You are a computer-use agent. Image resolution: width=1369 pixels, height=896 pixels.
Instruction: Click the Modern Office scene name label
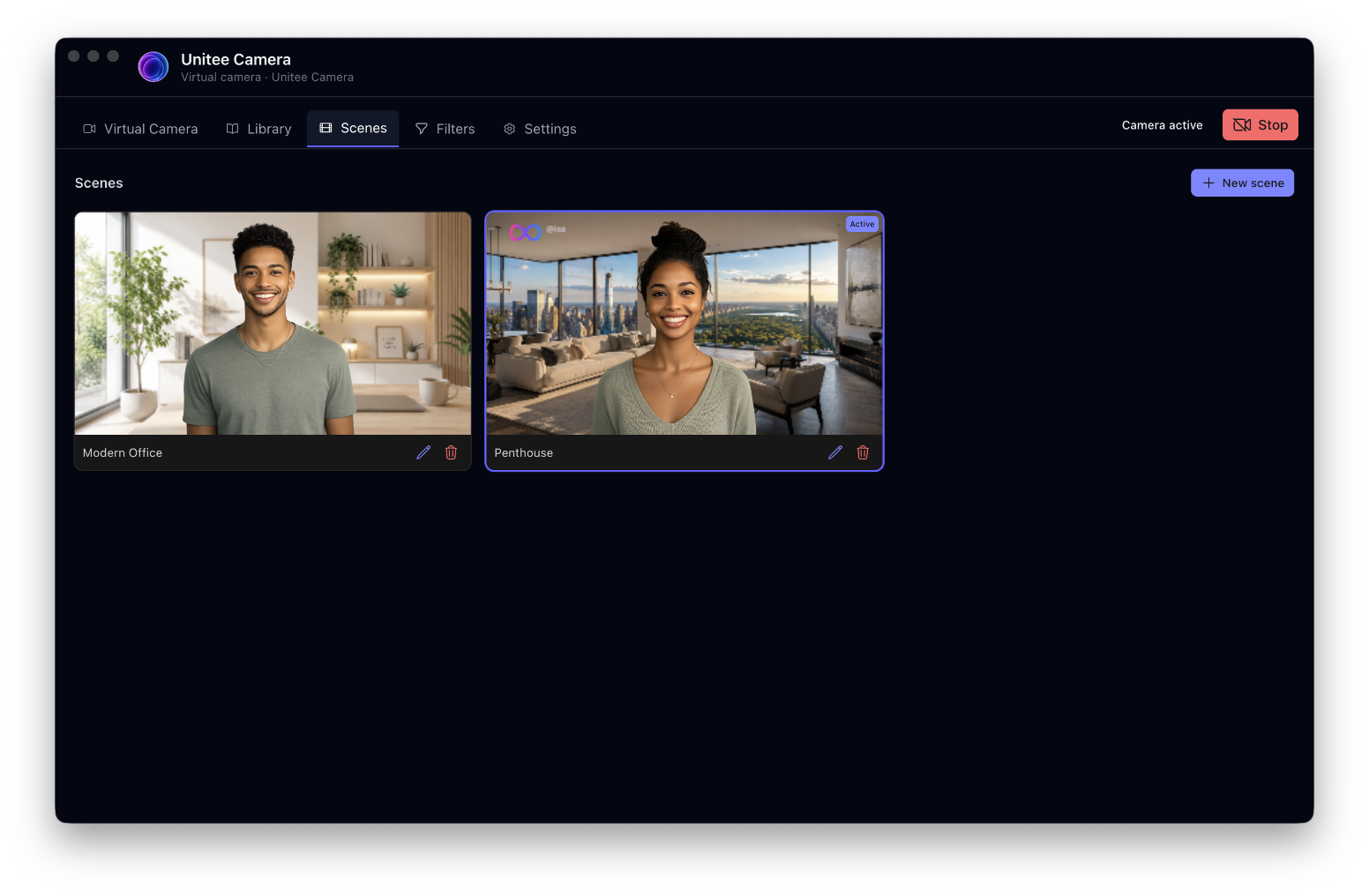(x=123, y=452)
